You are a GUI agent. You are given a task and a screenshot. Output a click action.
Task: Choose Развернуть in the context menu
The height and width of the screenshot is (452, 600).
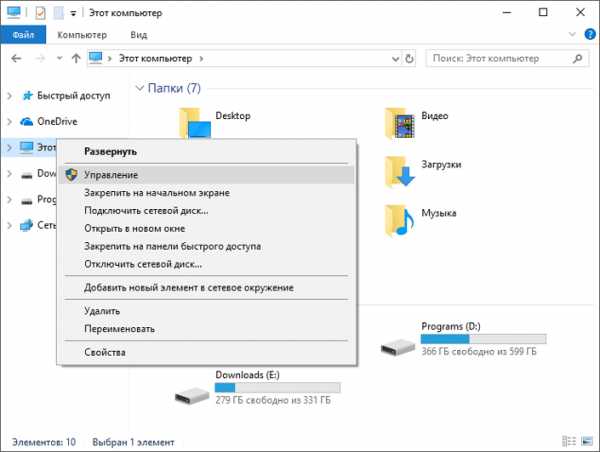(207, 152)
